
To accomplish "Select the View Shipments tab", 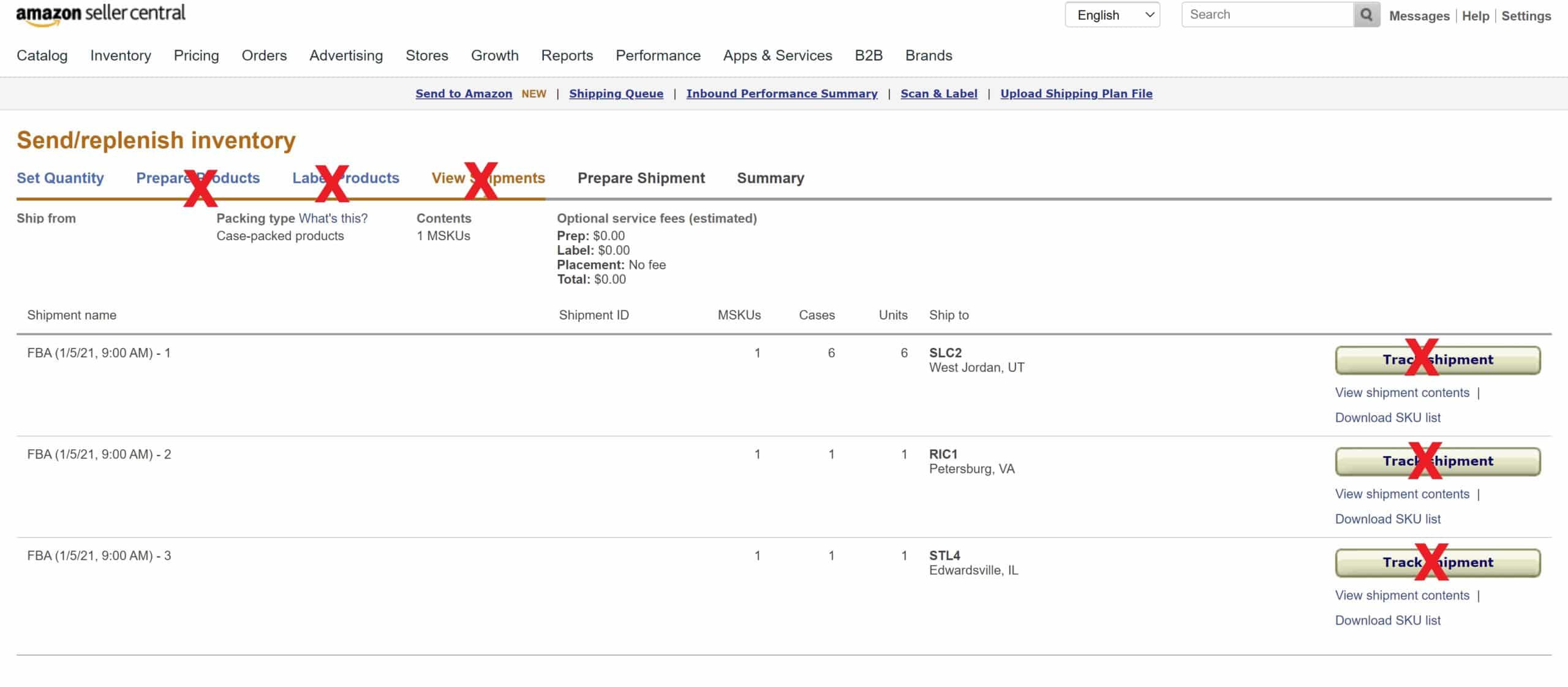I will (x=488, y=178).
